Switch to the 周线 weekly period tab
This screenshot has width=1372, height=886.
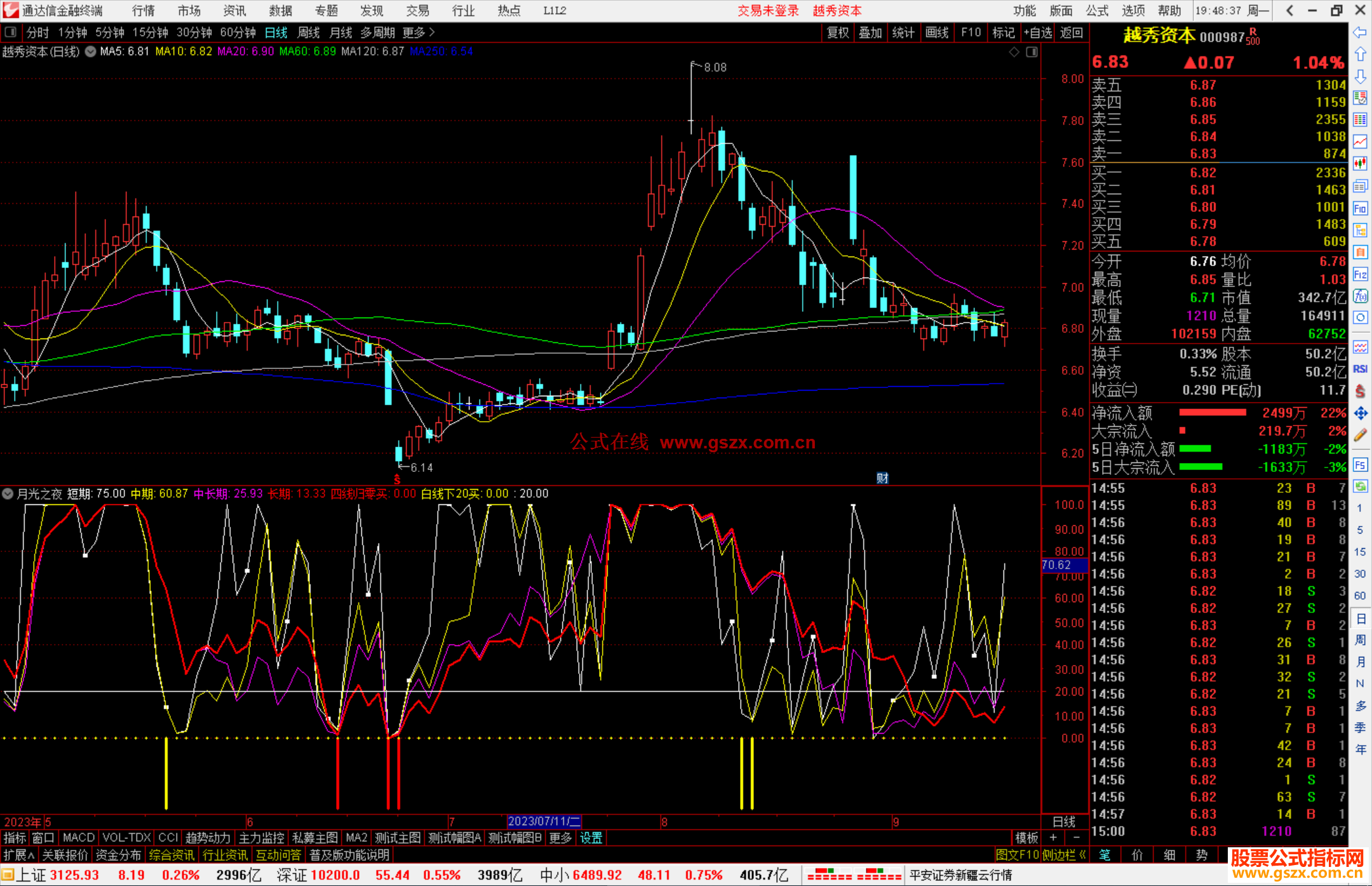click(x=309, y=32)
